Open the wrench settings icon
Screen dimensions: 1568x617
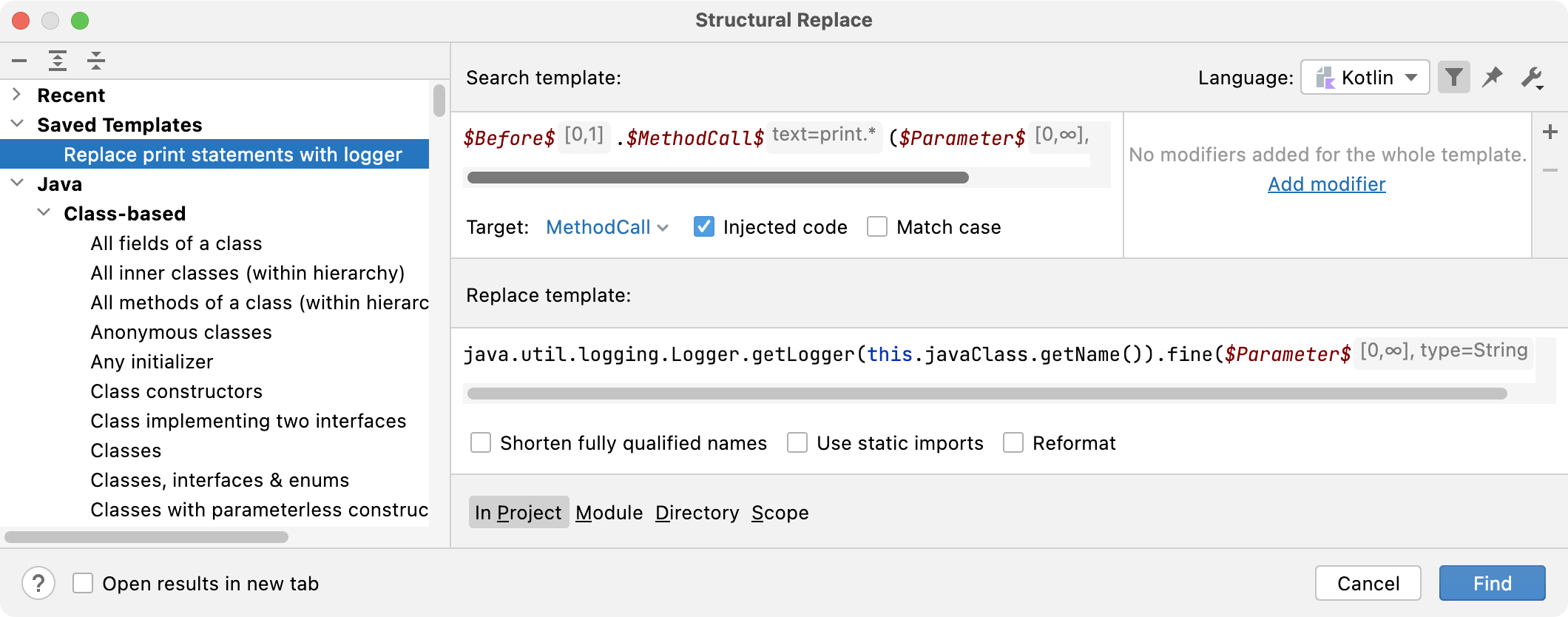[1532, 78]
